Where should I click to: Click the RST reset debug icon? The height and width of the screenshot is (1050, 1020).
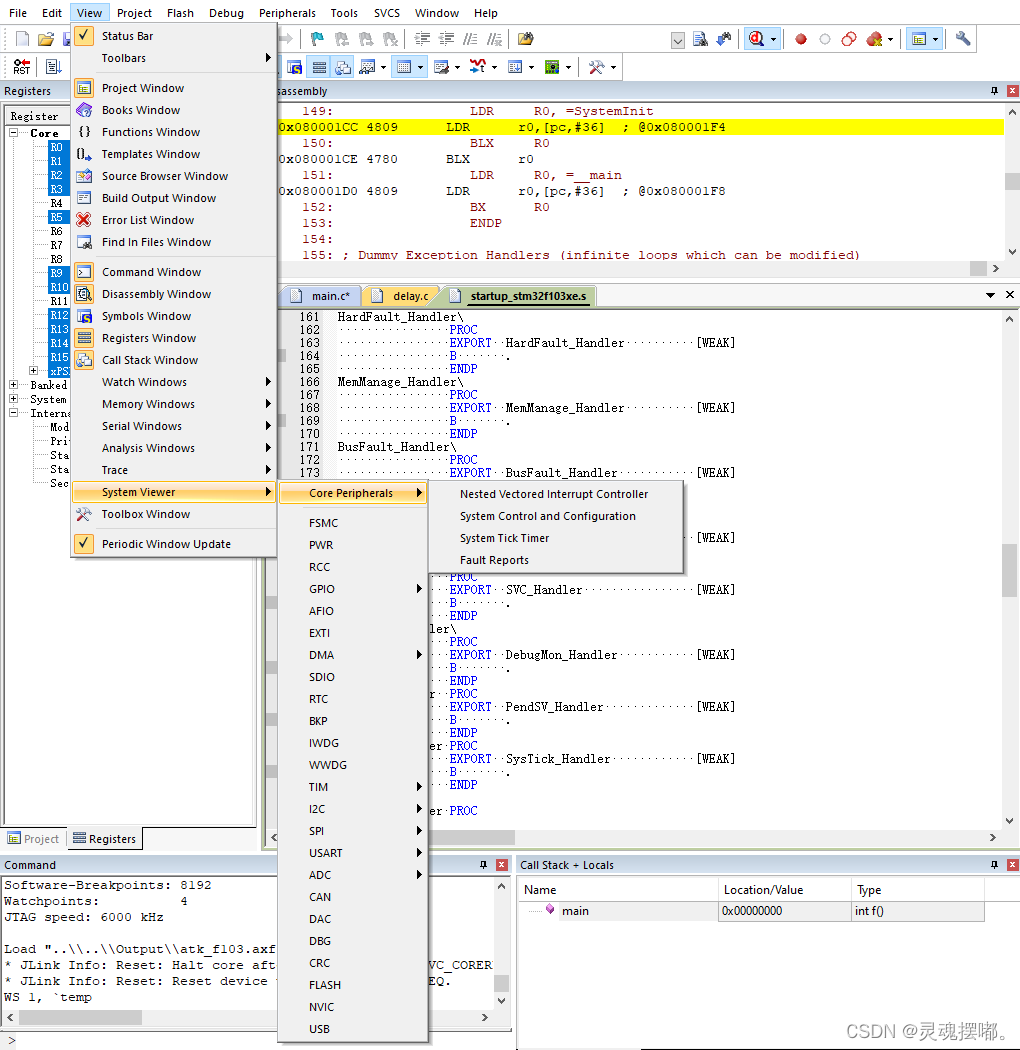coord(20,67)
